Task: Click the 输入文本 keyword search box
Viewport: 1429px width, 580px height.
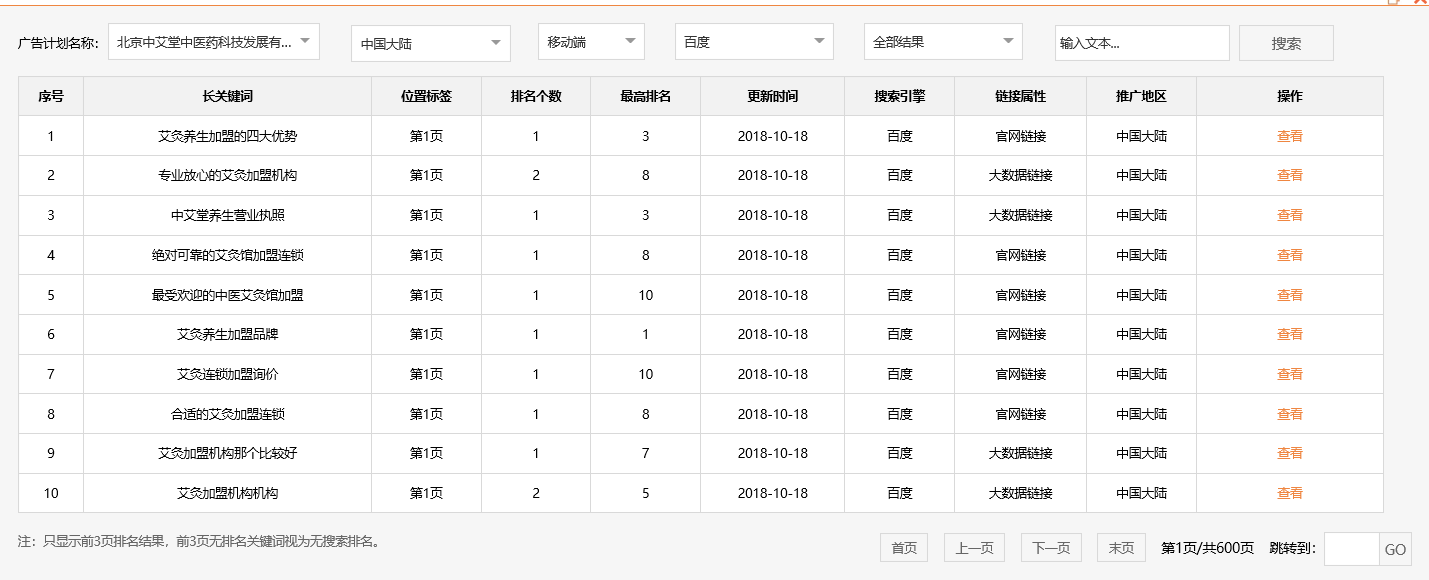Action: 1142,42
